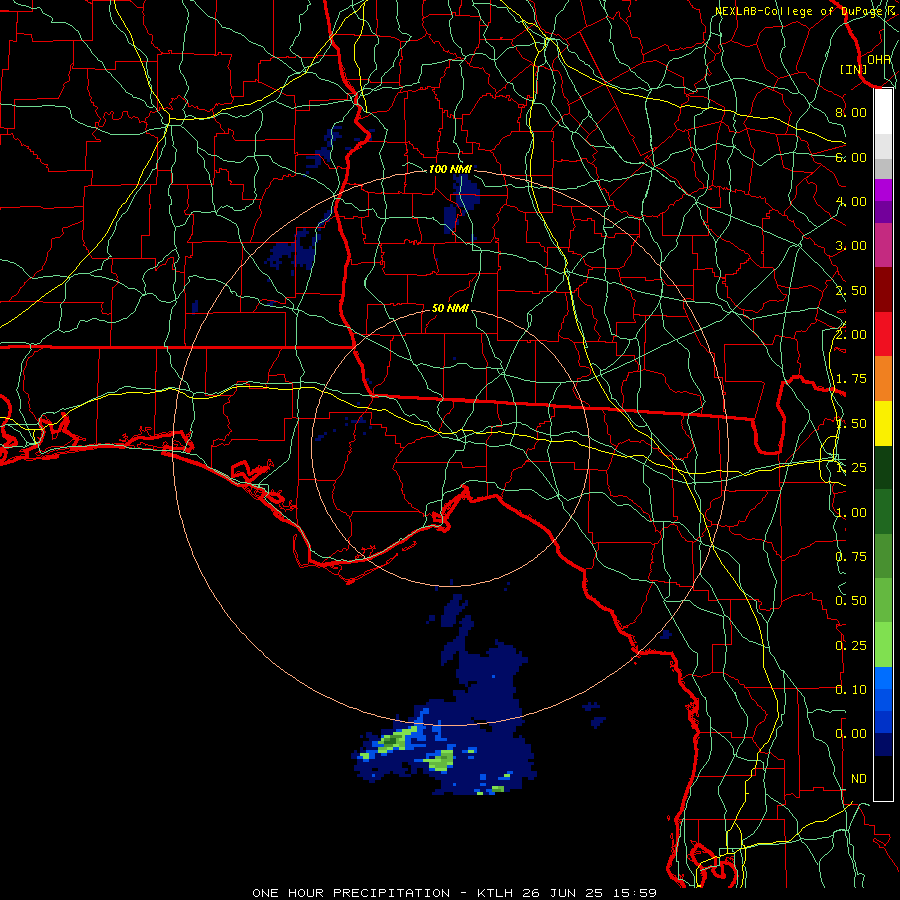The width and height of the screenshot is (900, 900).
Task: Pick the dark red swatch near 2.50
Action: (883, 290)
